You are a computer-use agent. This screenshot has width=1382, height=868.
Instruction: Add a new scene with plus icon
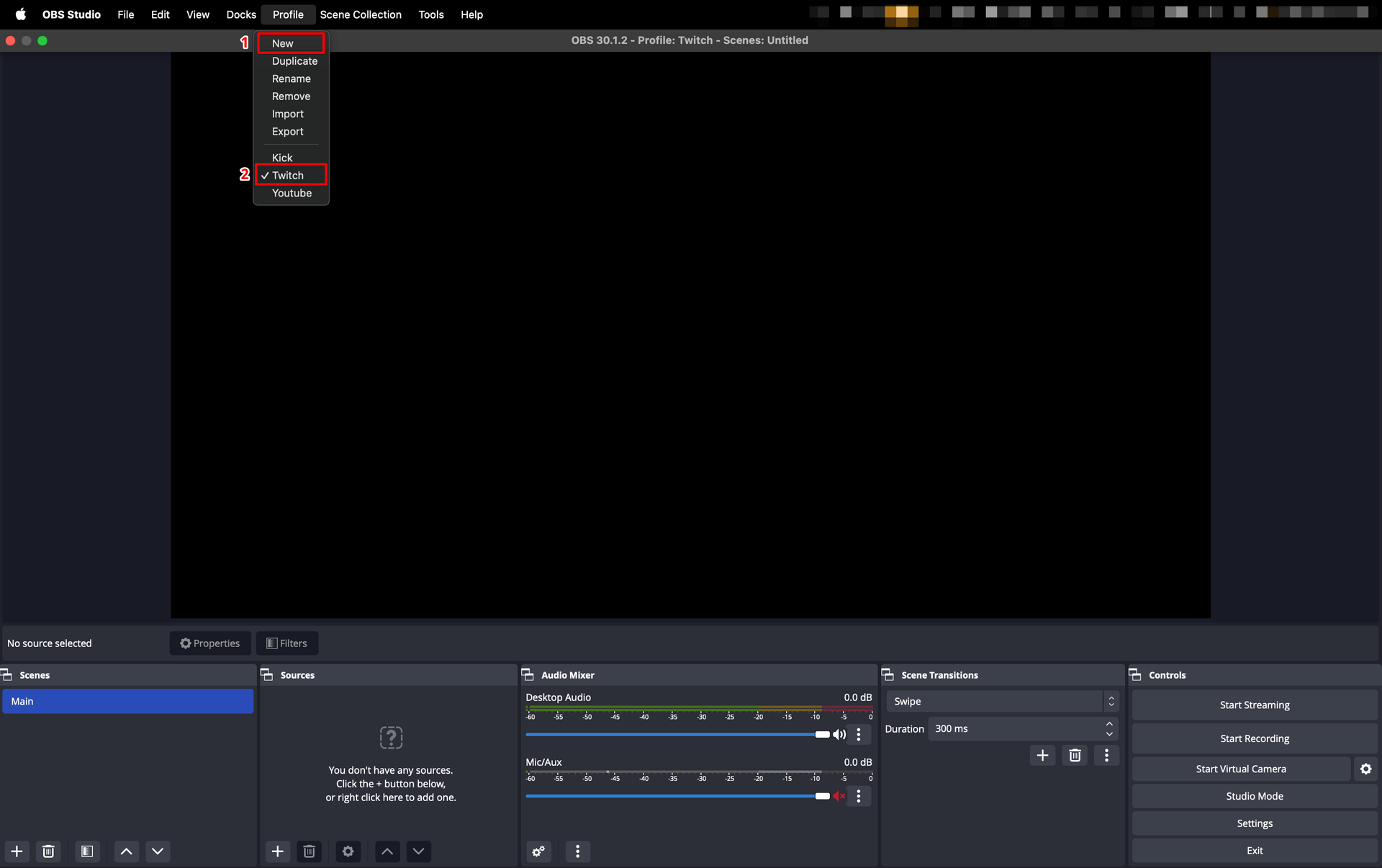click(17, 851)
